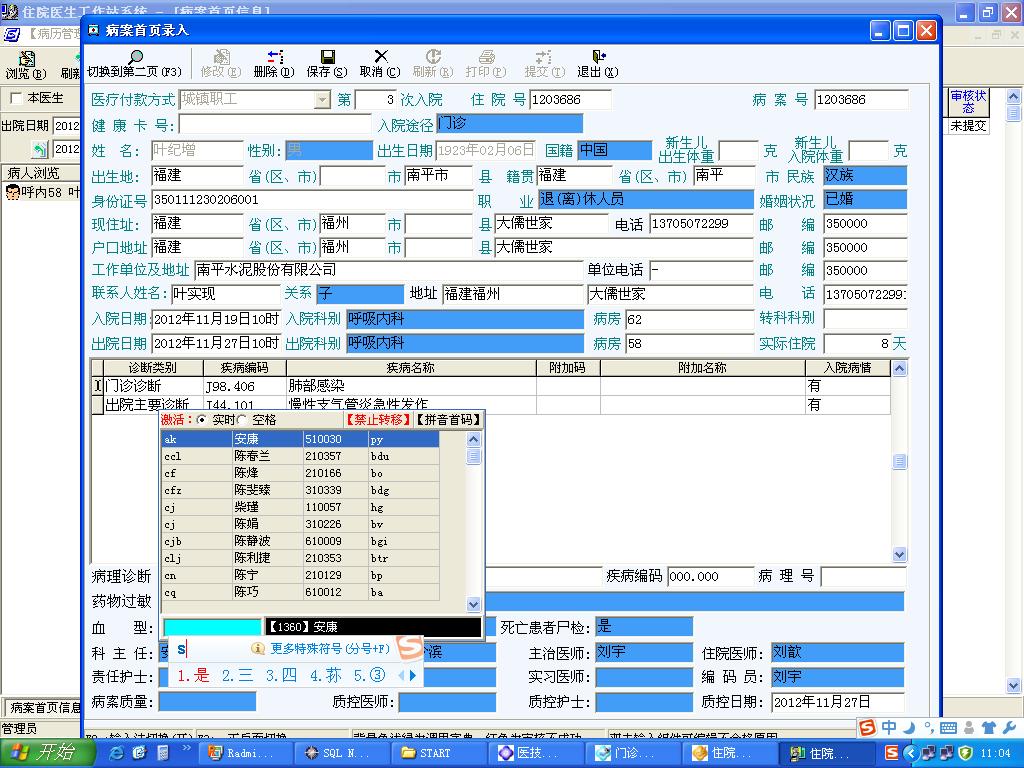1024x768 pixels.
Task: Click the 国籍 中国 selection field
Action: pyautogui.click(x=615, y=150)
